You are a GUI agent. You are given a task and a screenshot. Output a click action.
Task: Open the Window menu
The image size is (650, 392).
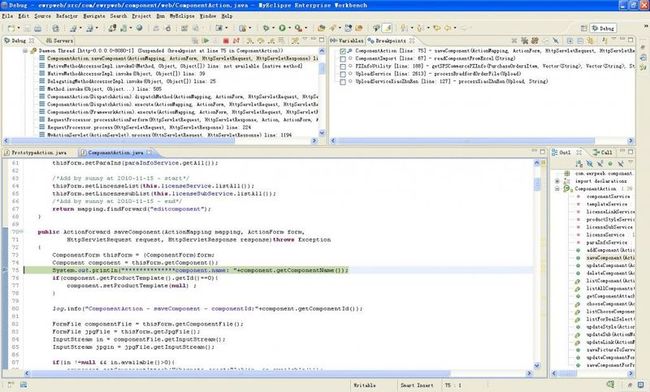tap(208, 16)
